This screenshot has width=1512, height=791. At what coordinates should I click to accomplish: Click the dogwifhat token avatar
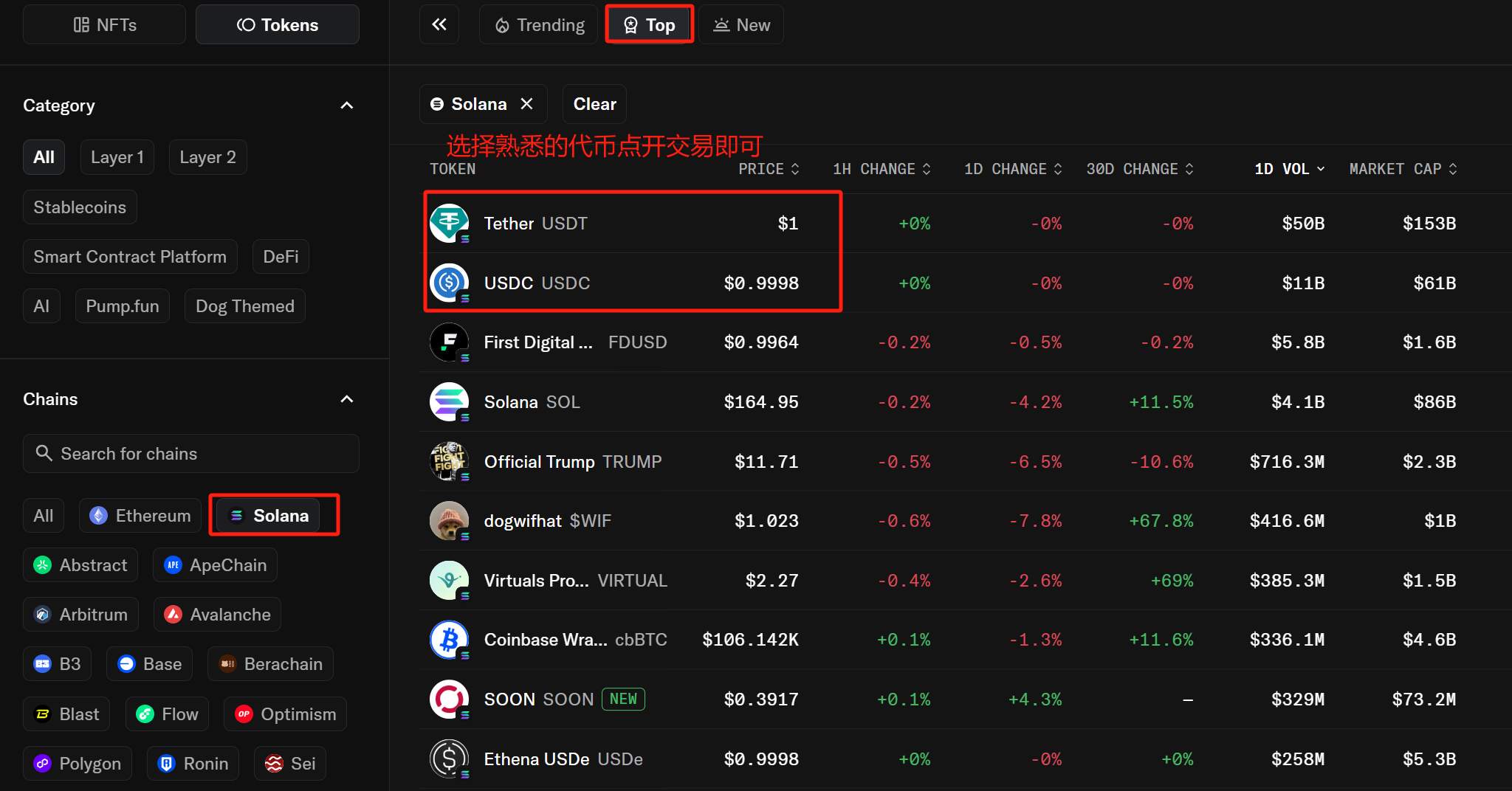(x=450, y=521)
